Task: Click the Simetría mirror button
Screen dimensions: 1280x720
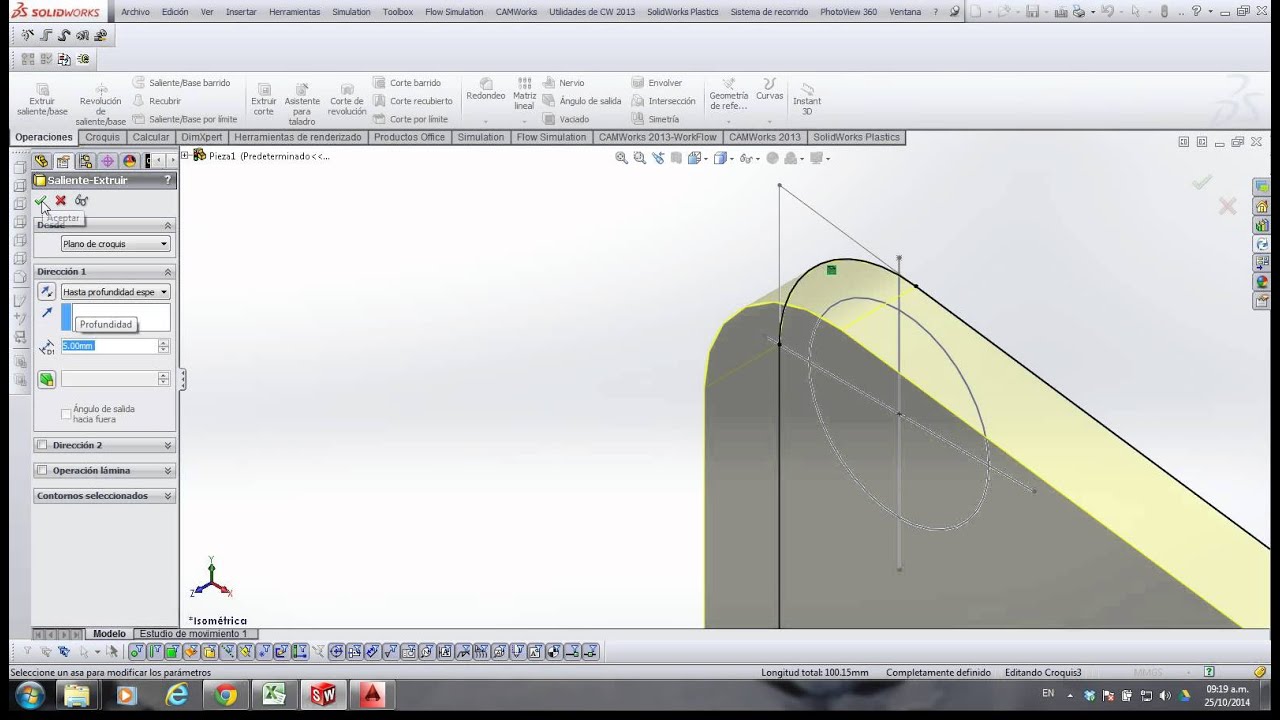Action: pyautogui.click(x=655, y=119)
